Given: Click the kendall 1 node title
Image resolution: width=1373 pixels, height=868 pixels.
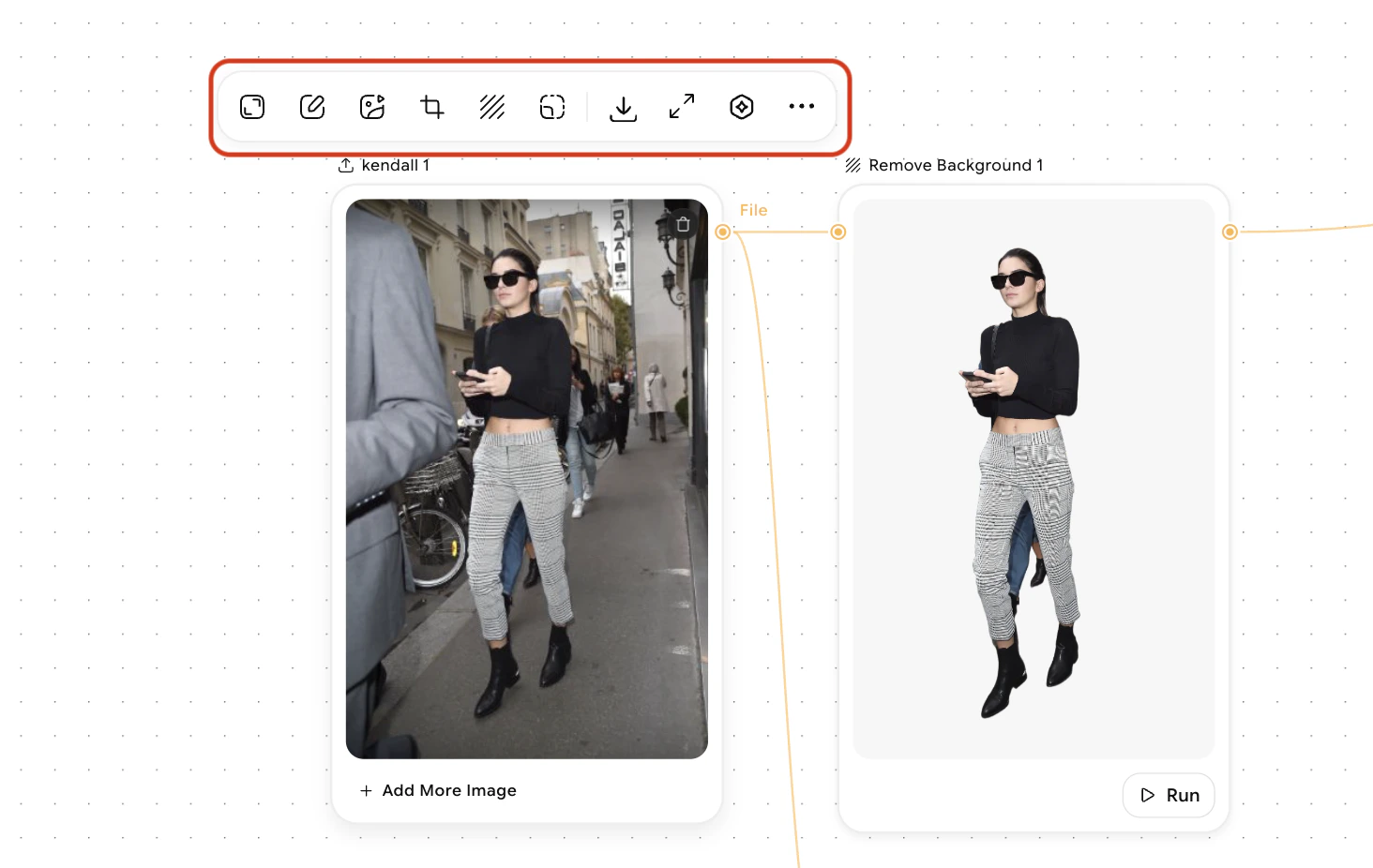Looking at the screenshot, I should [396, 165].
